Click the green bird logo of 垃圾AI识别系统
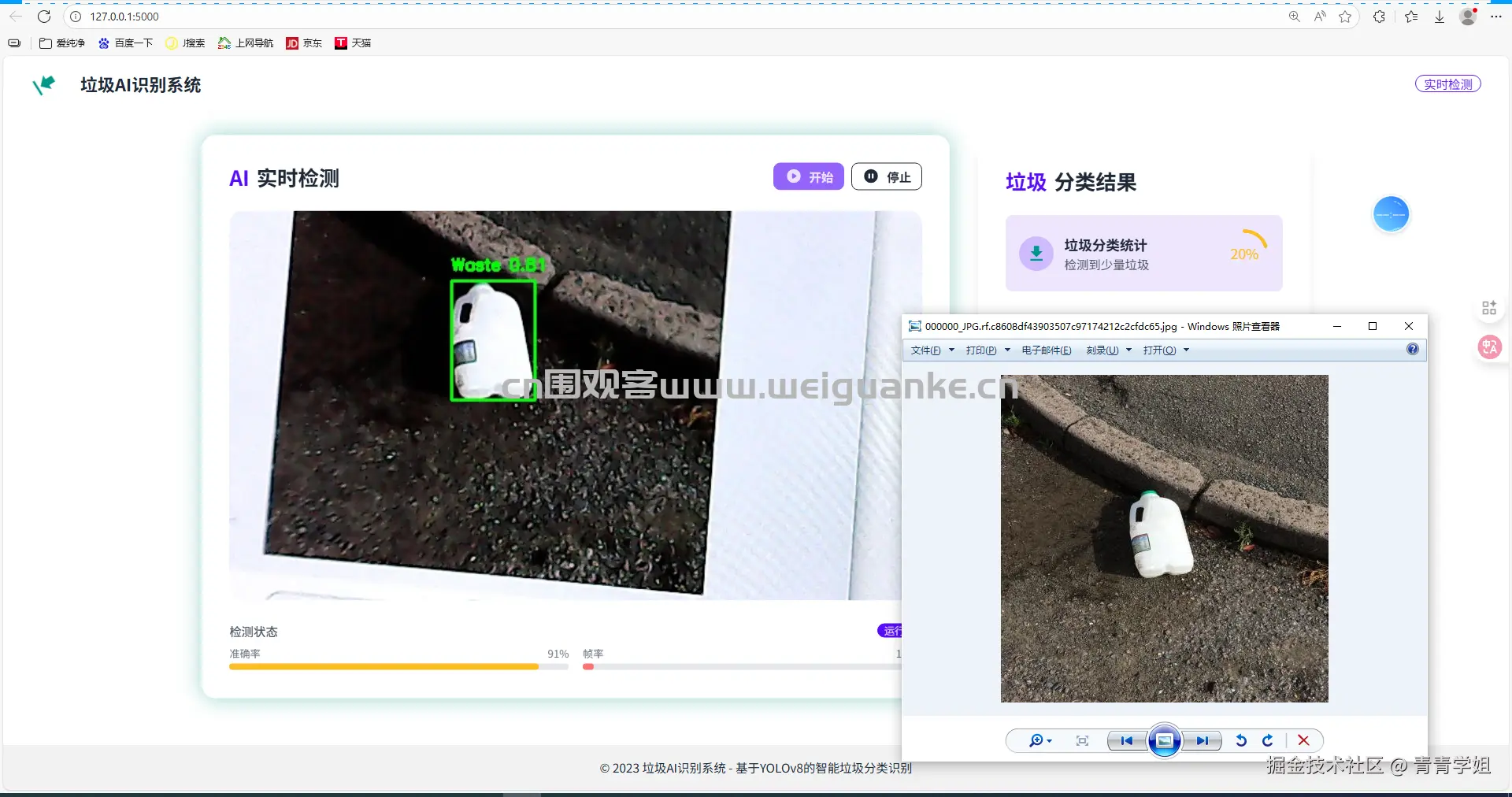The image size is (1512, 797). point(44,84)
